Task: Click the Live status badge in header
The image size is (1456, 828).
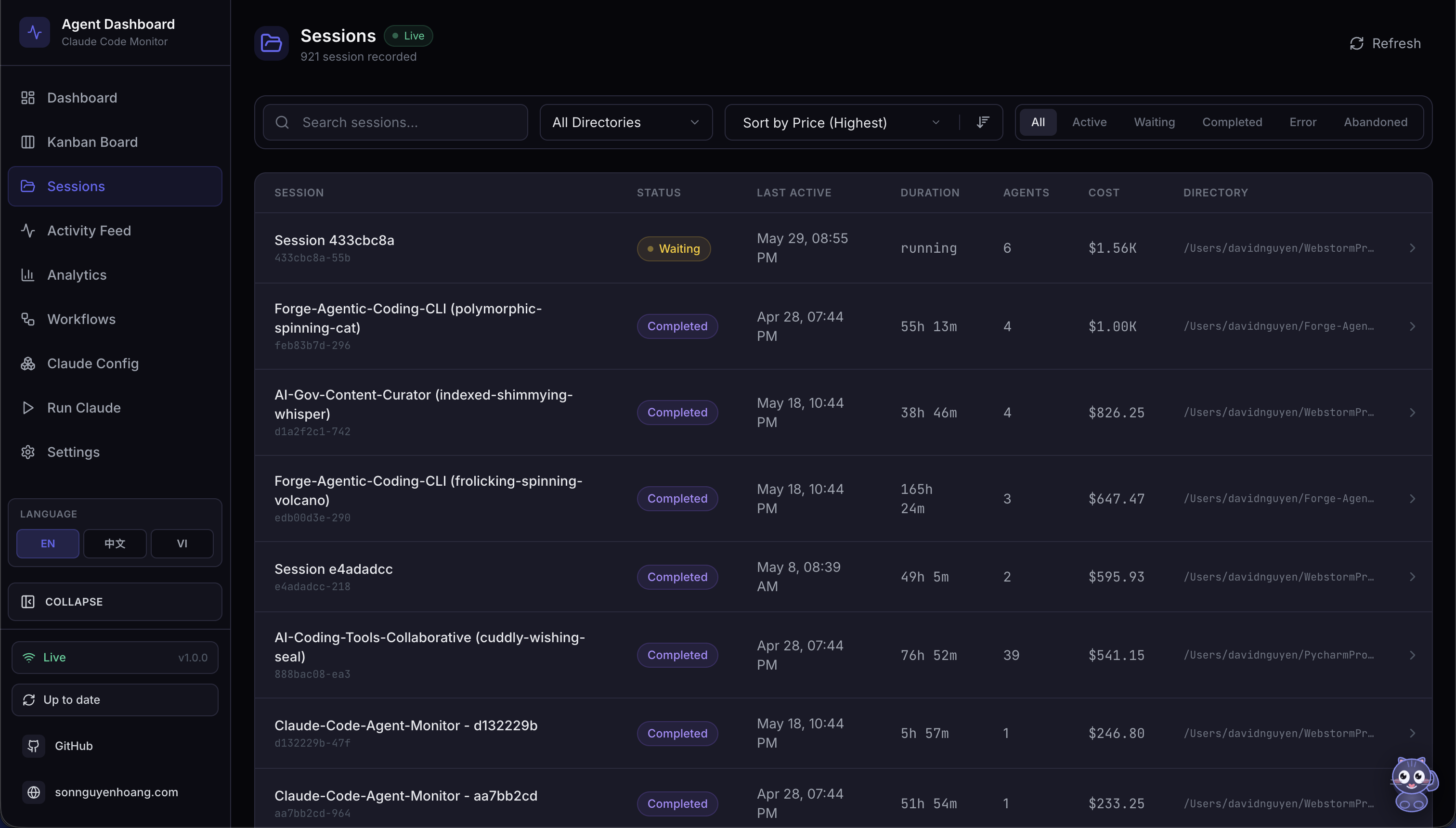Action: 408,36
